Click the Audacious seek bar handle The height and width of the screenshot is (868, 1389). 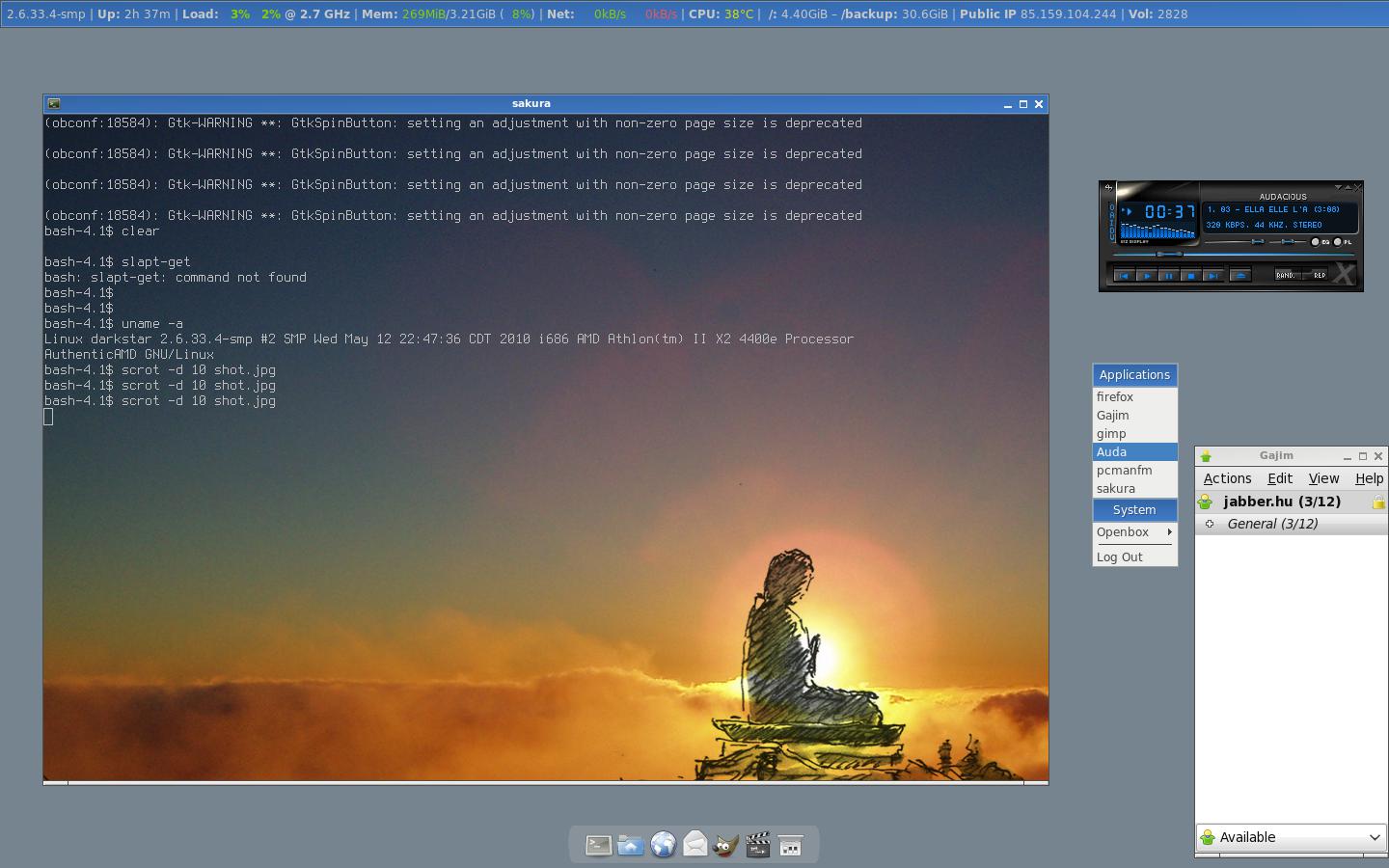point(1169,255)
